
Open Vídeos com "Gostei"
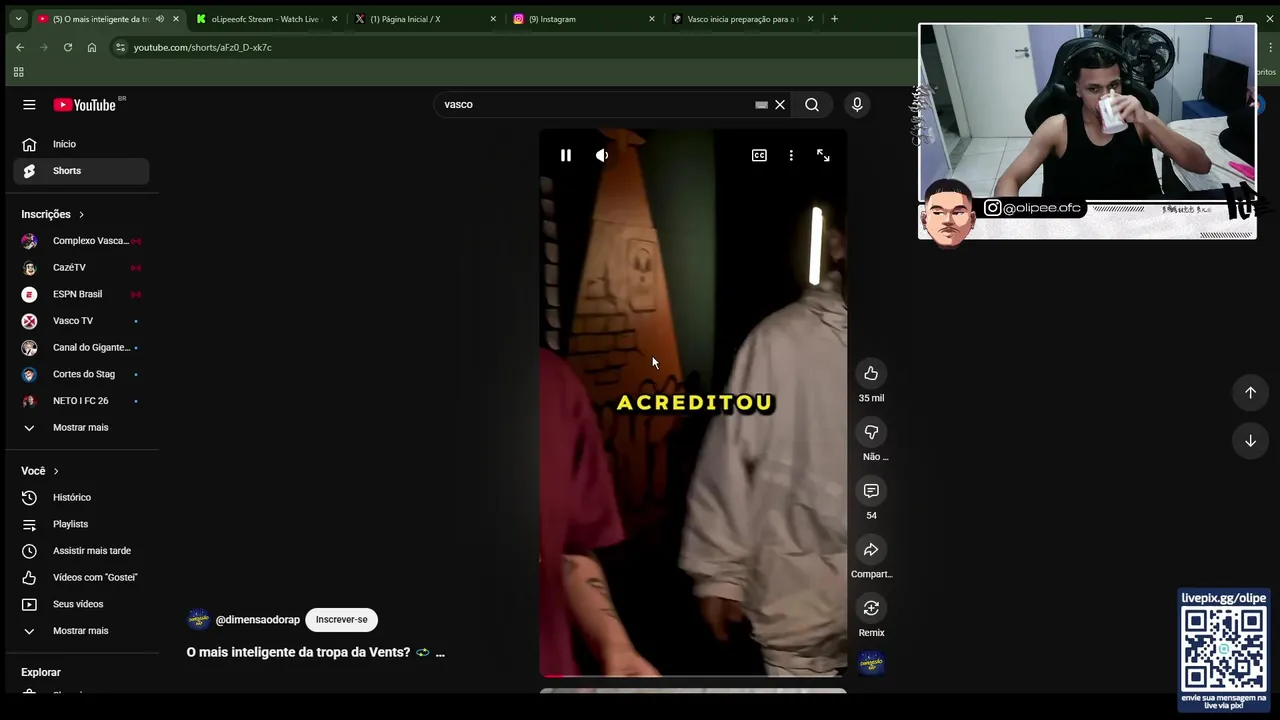(81, 577)
